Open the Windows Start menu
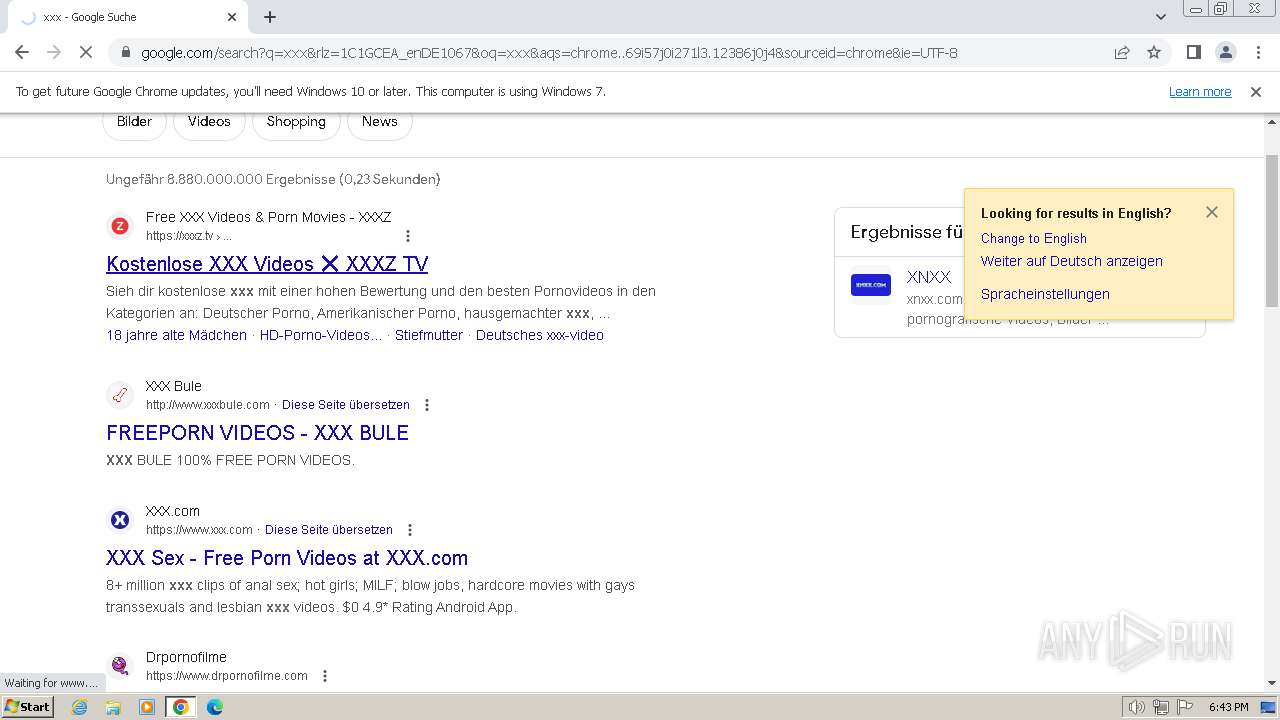The height and width of the screenshot is (720, 1280). click(x=28, y=707)
